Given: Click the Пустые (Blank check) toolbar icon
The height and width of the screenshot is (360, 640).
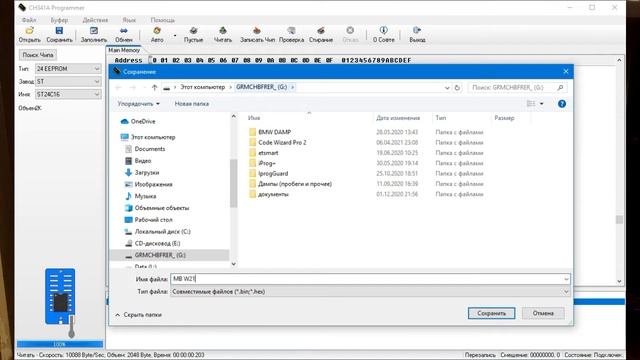Looking at the screenshot, I should (x=193, y=35).
